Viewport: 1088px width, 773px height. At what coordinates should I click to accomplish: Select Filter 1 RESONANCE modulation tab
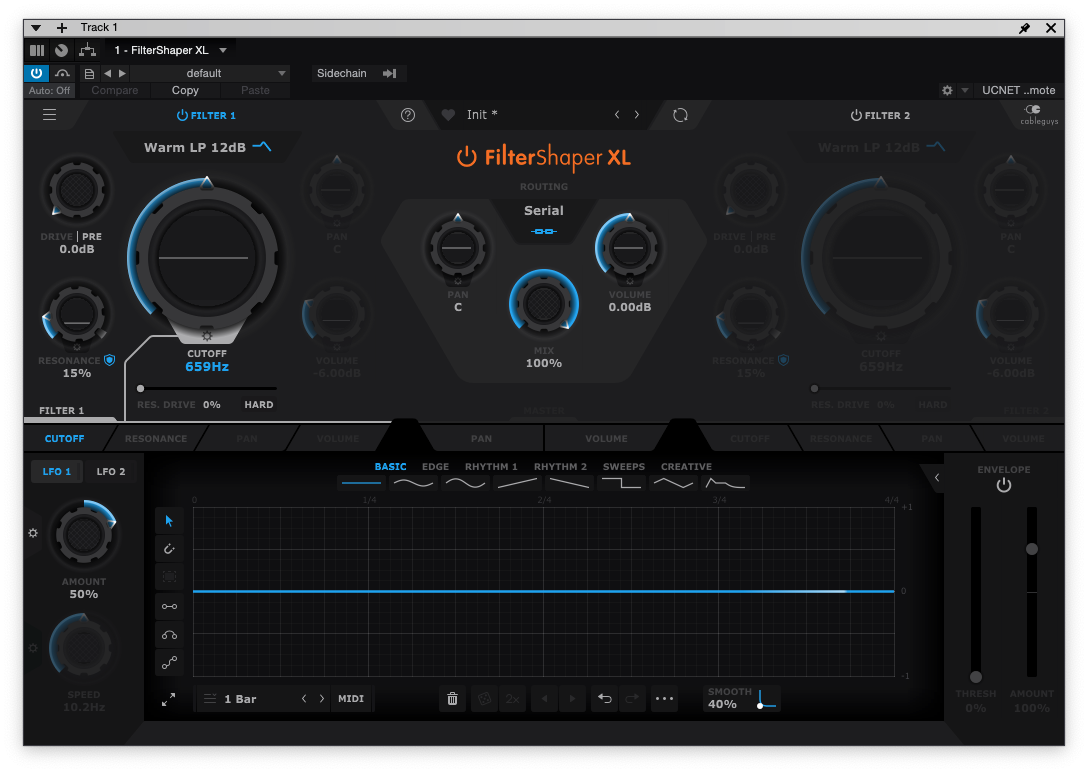[155, 439]
